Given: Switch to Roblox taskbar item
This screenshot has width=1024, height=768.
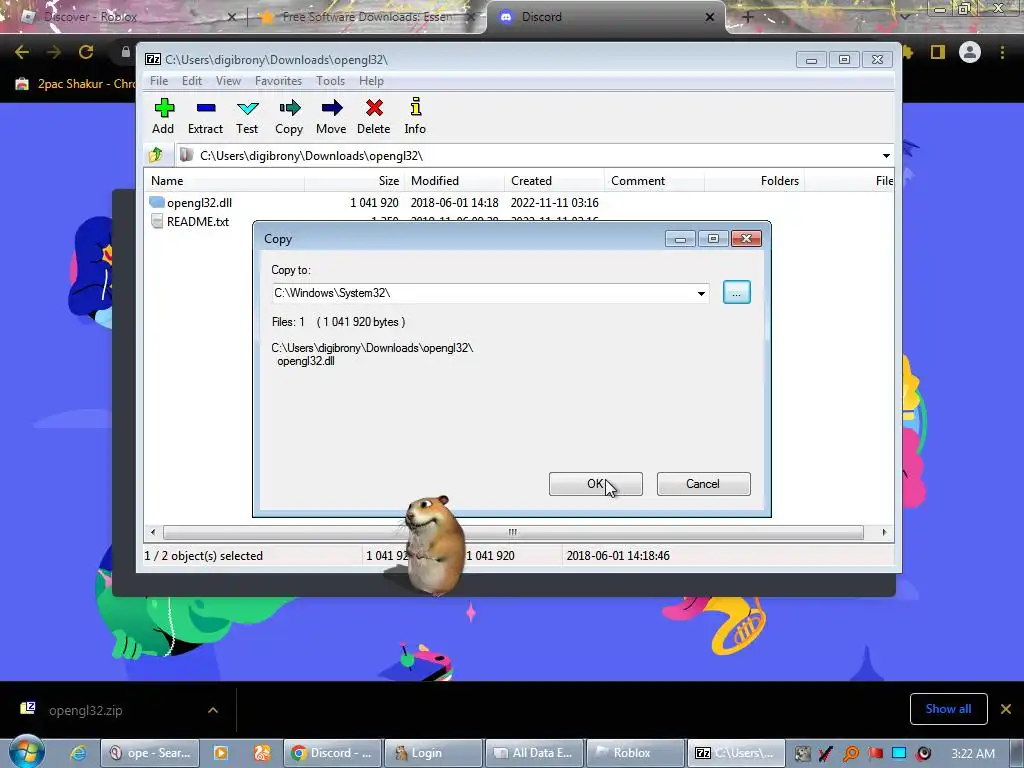Looking at the screenshot, I should (635, 753).
